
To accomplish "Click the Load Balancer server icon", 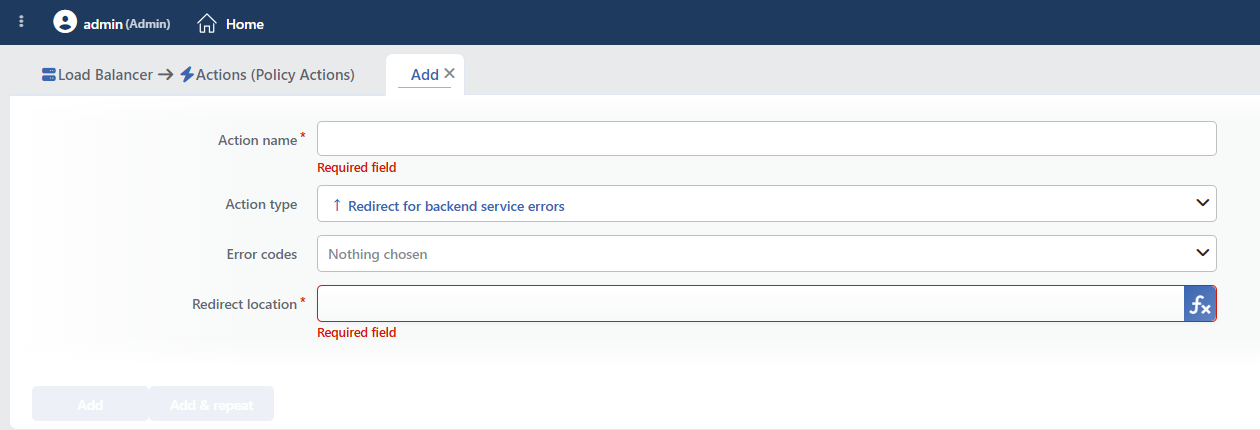I will (49, 74).
